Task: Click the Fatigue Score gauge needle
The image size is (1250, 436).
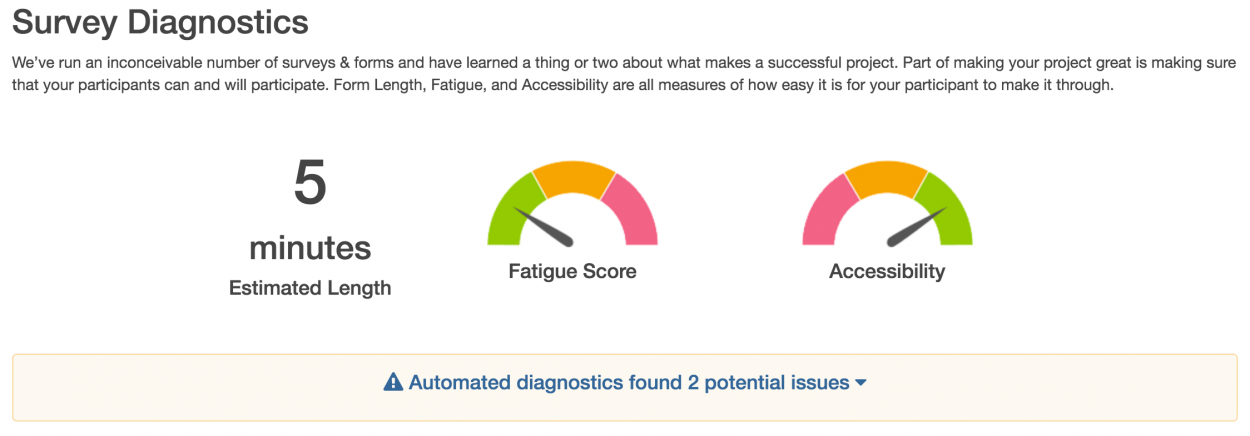Action: (x=543, y=226)
